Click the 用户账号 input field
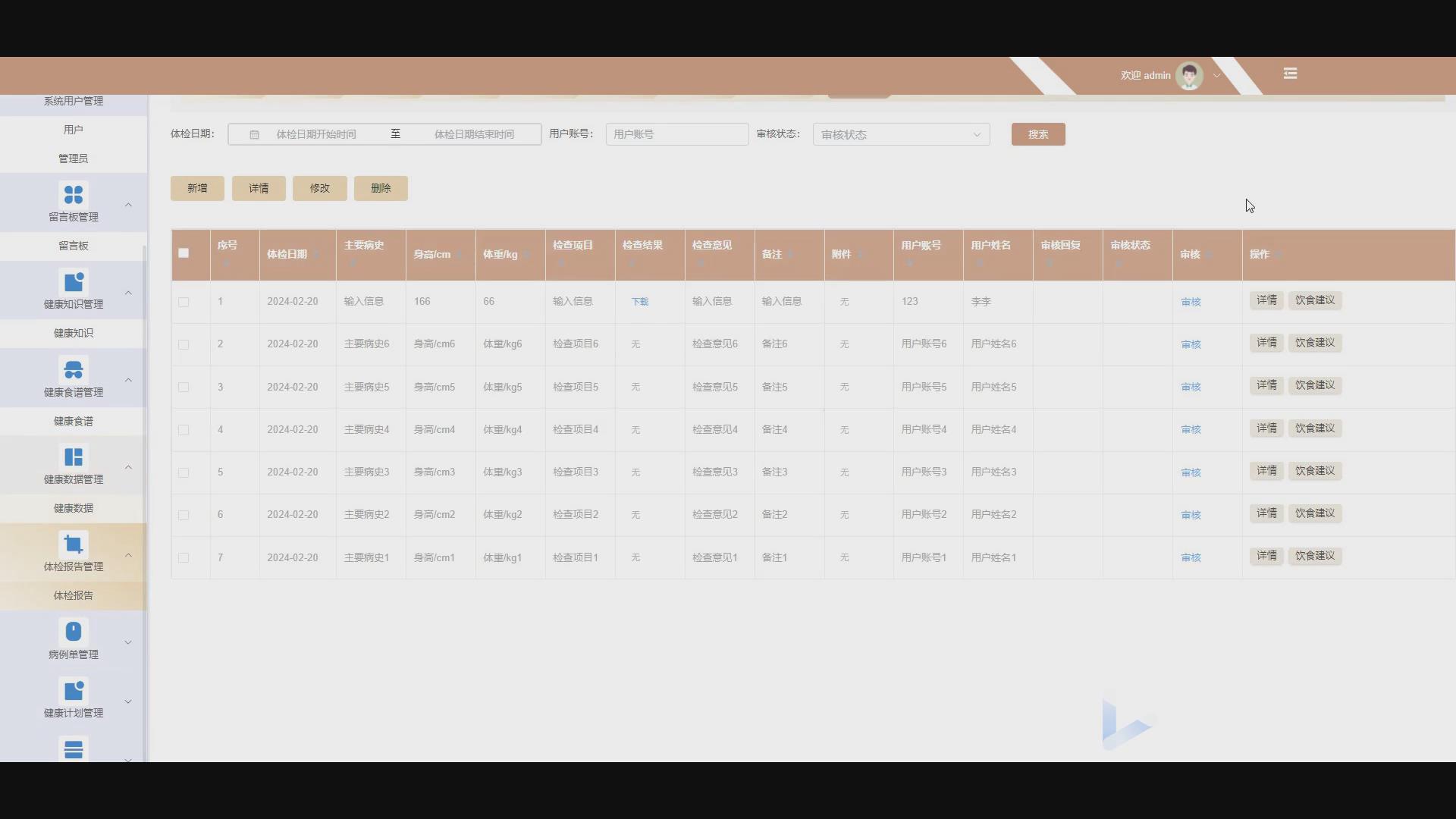Screen dimensions: 1456x819 click(676, 134)
